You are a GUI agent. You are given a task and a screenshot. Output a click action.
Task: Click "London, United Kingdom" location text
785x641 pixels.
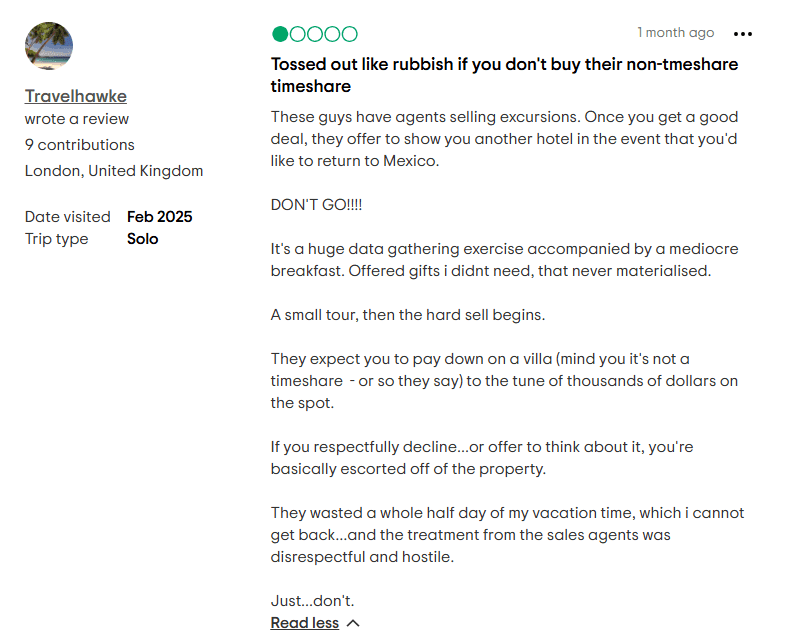(114, 171)
